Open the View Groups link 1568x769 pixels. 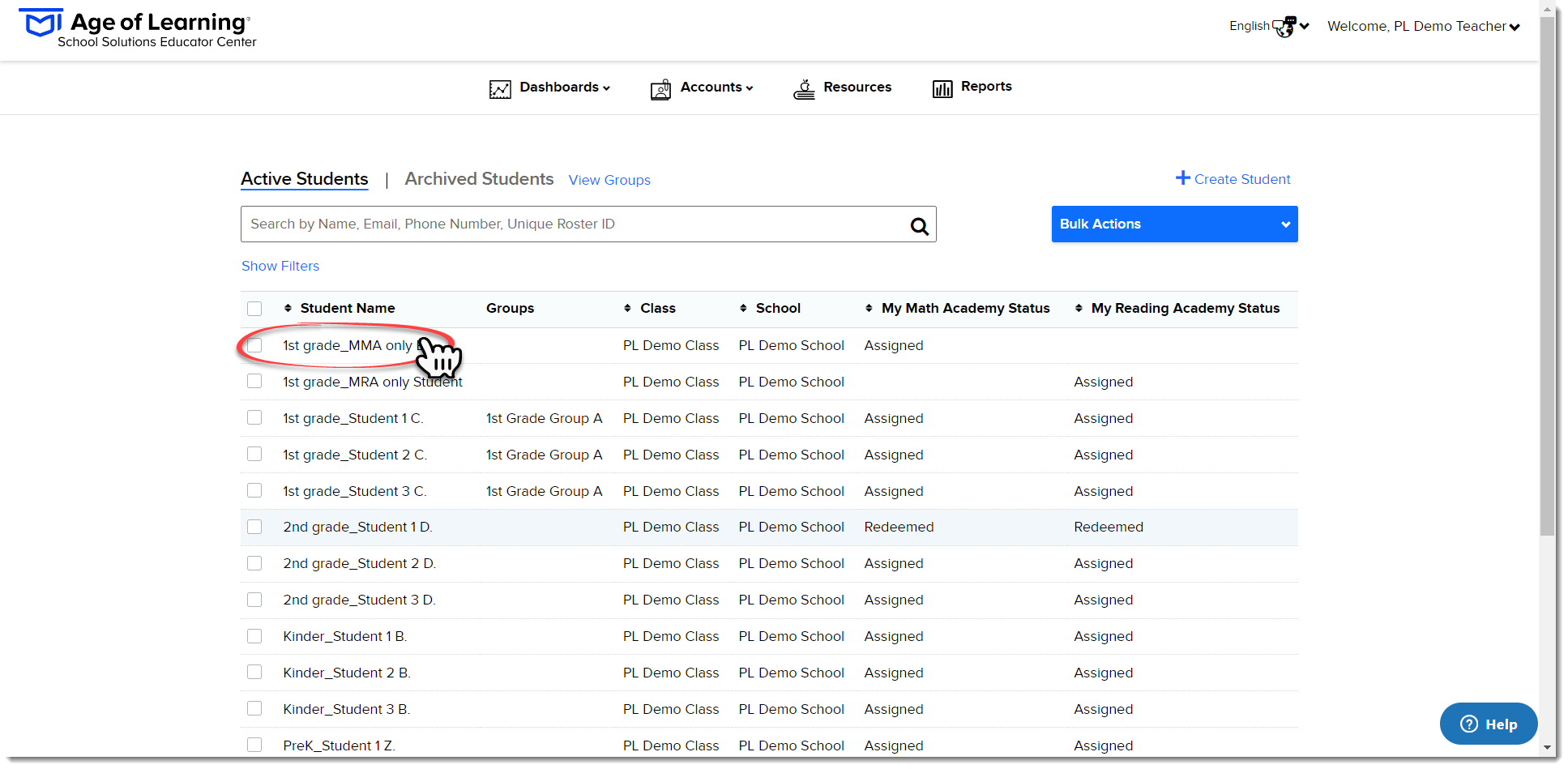pos(609,180)
